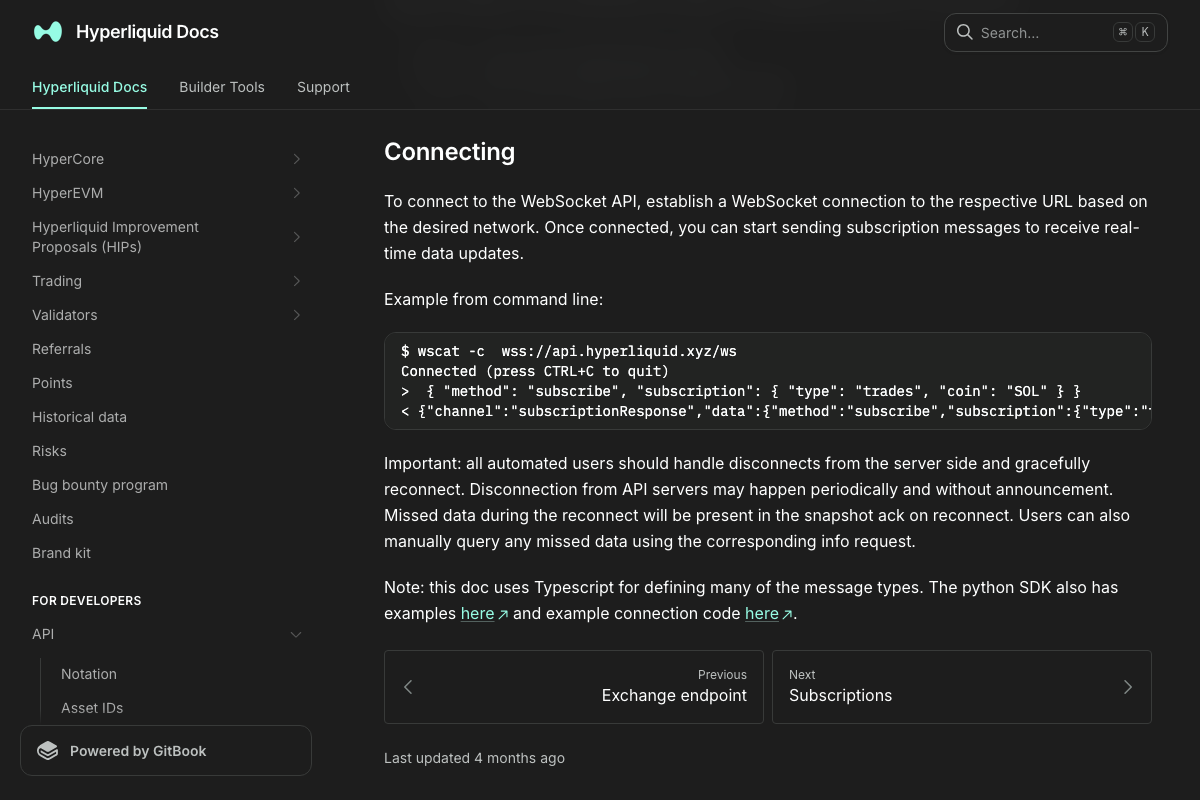Switch to the Builder Tools tab
The image size is (1200, 800).
click(222, 87)
